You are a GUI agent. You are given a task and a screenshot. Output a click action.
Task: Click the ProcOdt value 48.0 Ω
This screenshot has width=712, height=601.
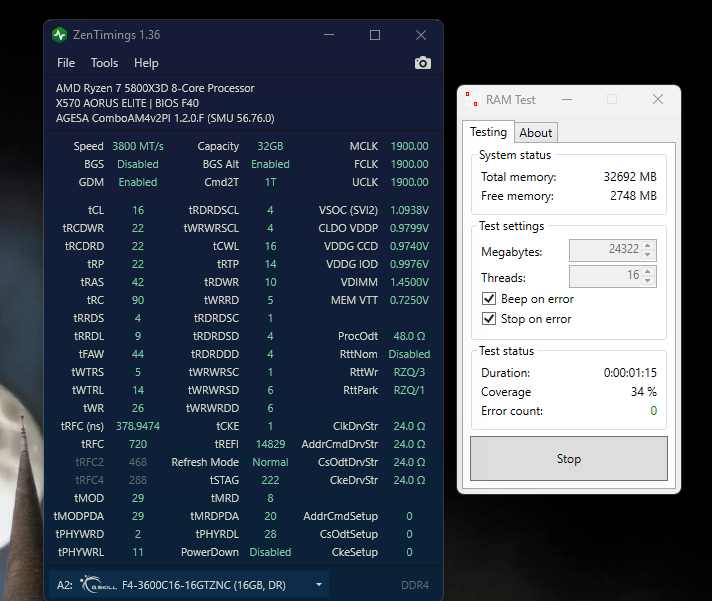409,336
